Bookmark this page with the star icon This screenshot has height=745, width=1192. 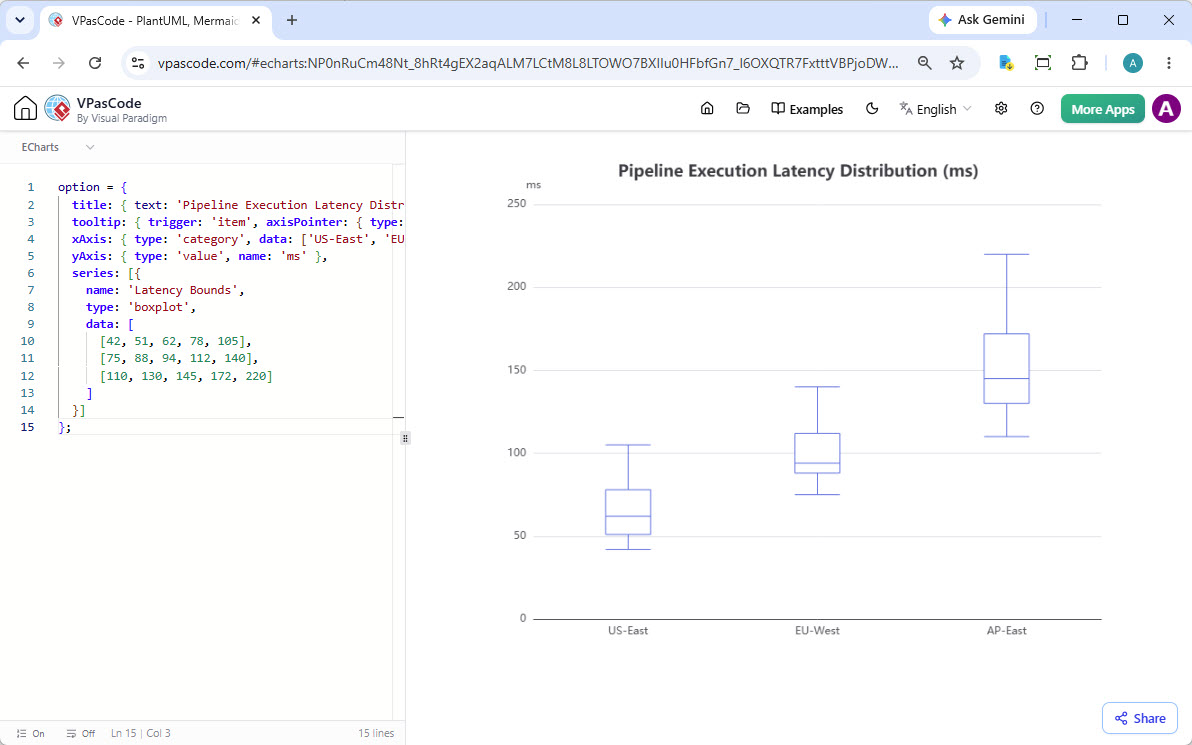957,63
